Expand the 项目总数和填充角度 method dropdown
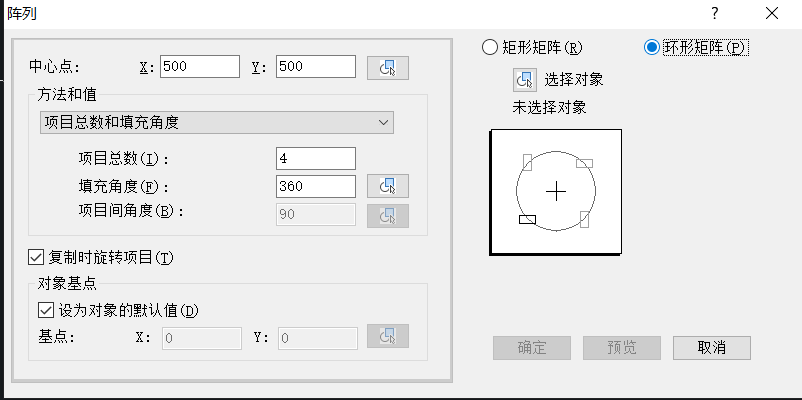 [216, 122]
